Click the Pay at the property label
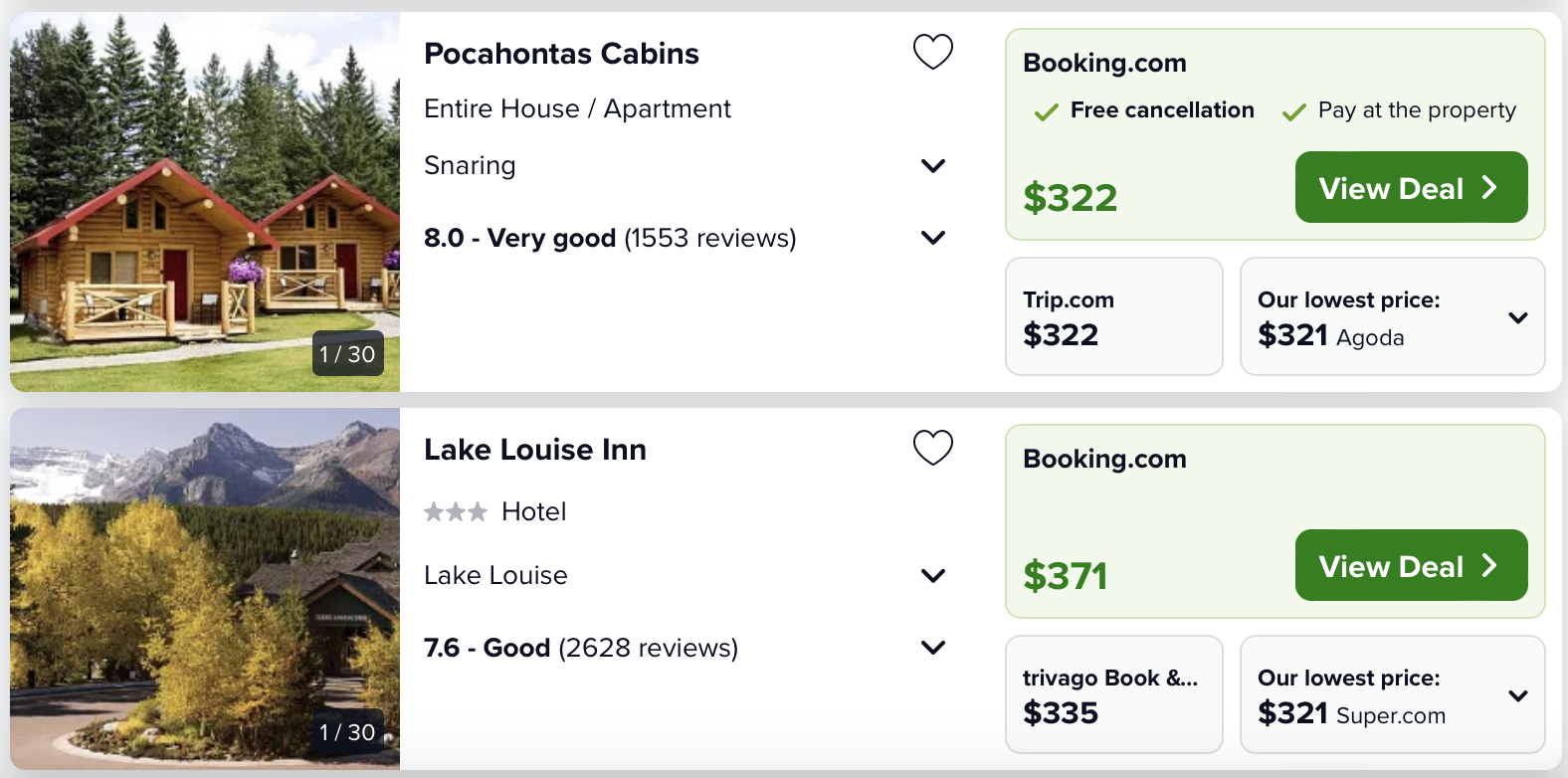 (1417, 110)
